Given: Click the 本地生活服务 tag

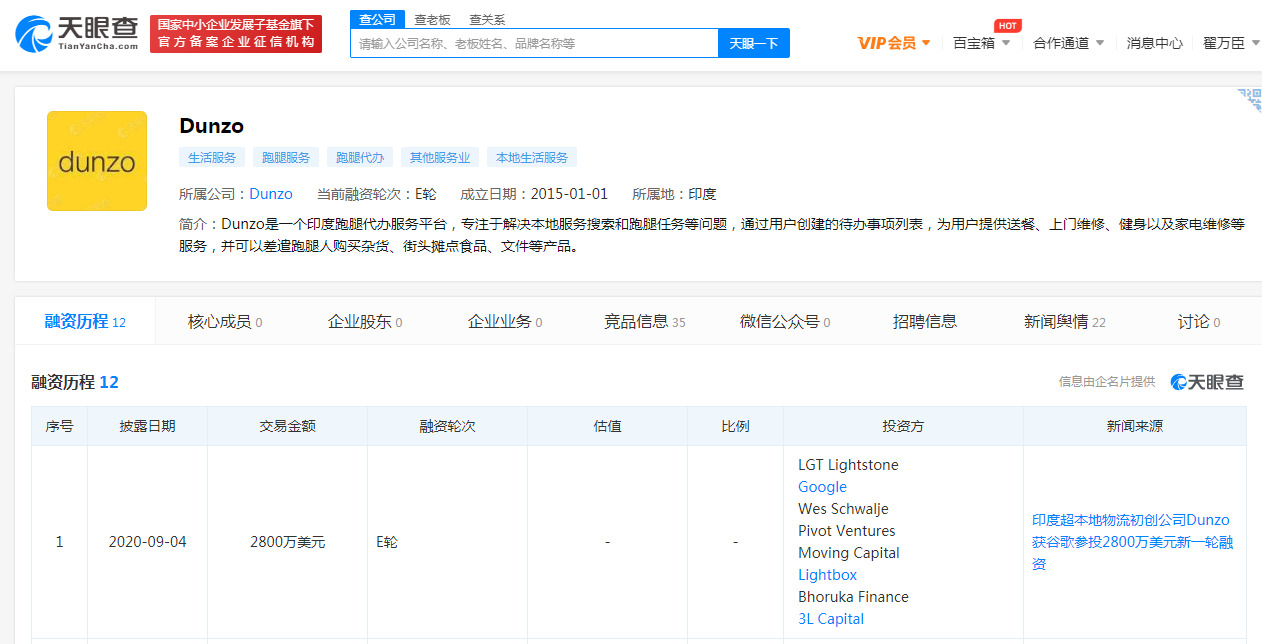Looking at the screenshot, I should pyautogui.click(x=532, y=157).
